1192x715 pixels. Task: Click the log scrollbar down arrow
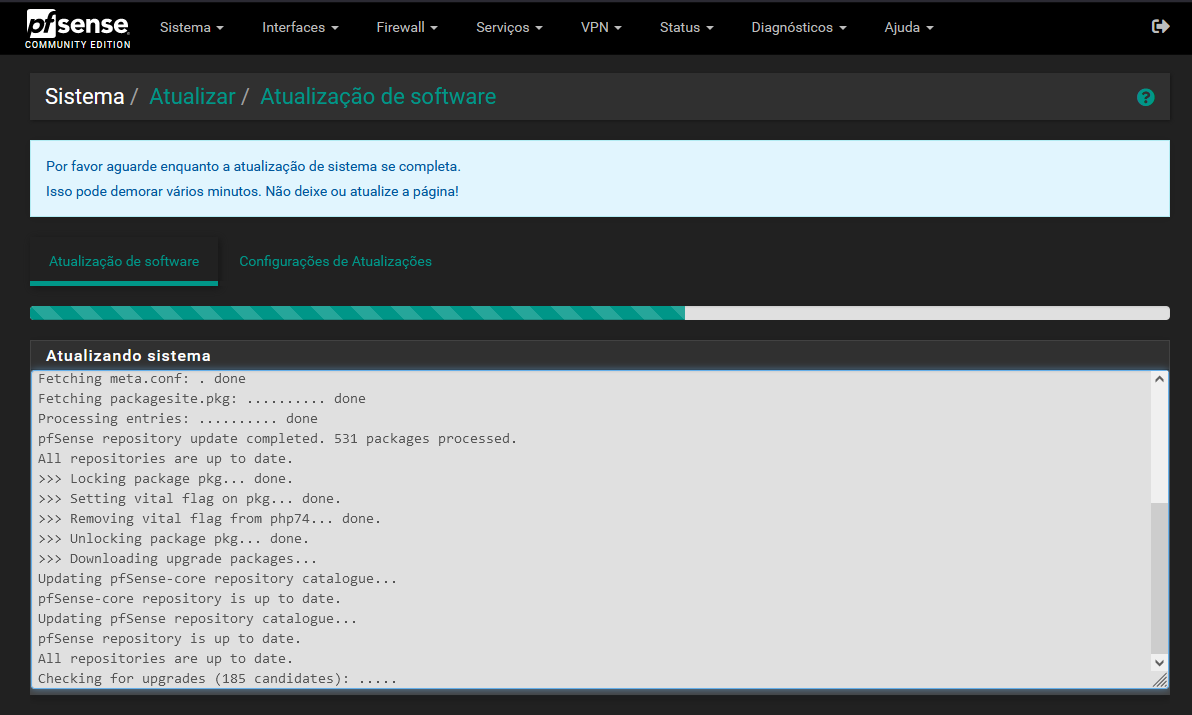1159,662
